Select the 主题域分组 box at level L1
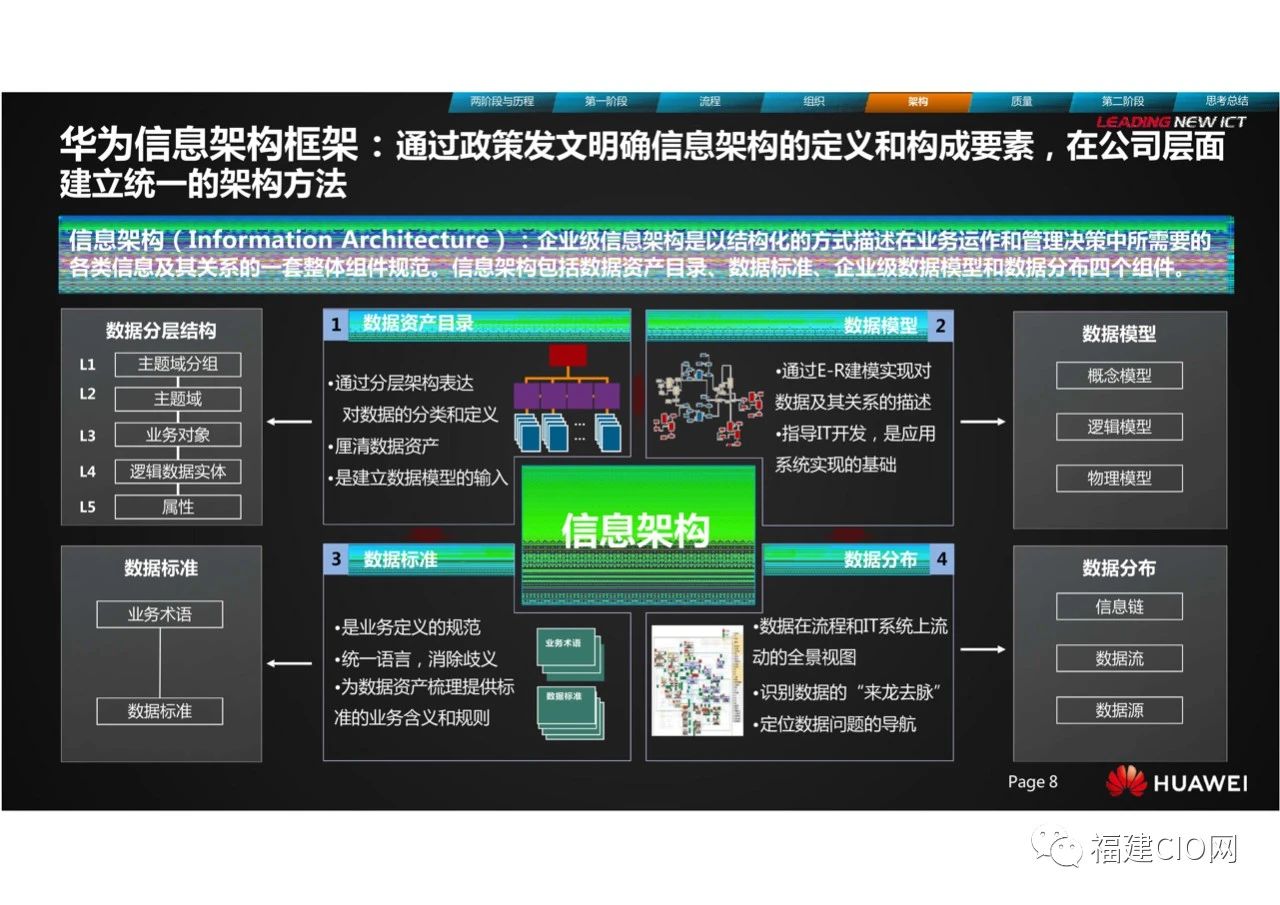The height and width of the screenshot is (905, 1280). click(177, 364)
